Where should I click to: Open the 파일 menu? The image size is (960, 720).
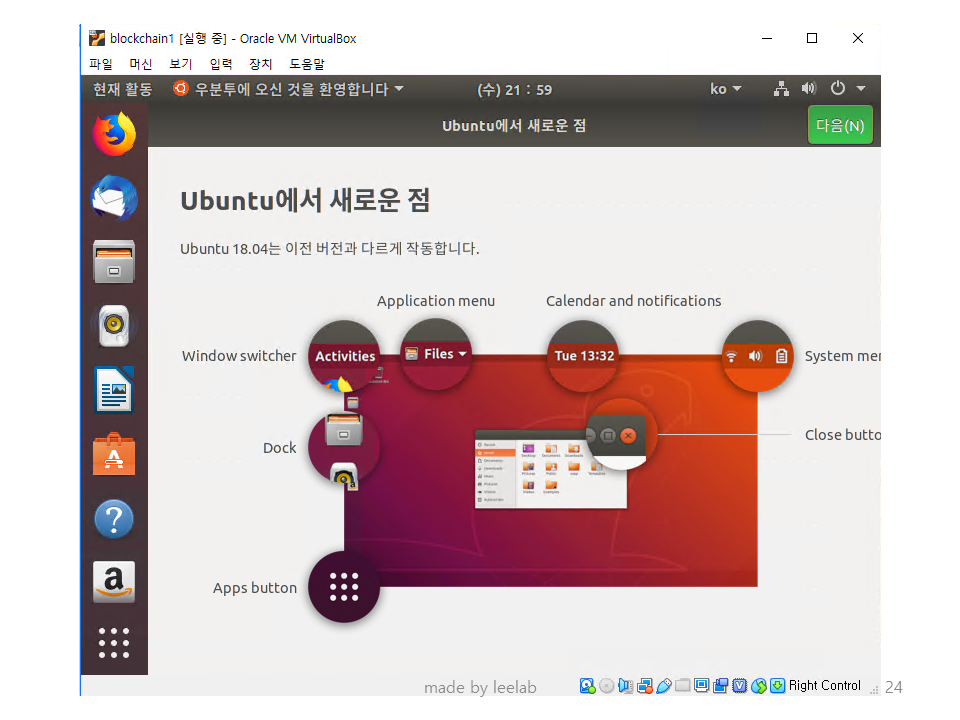[x=100, y=64]
